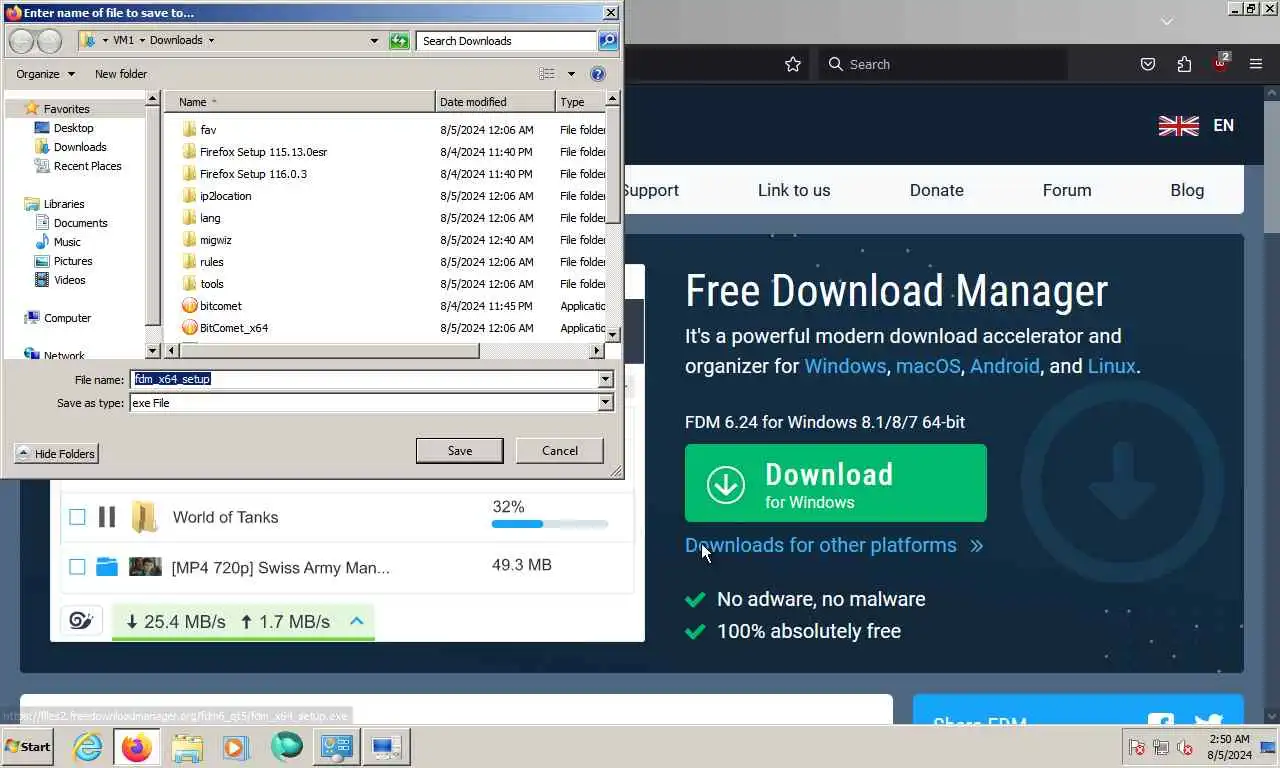Click the Hide Folders button
This screenshot has height=768, width=1280.
[x=57, y=454]
